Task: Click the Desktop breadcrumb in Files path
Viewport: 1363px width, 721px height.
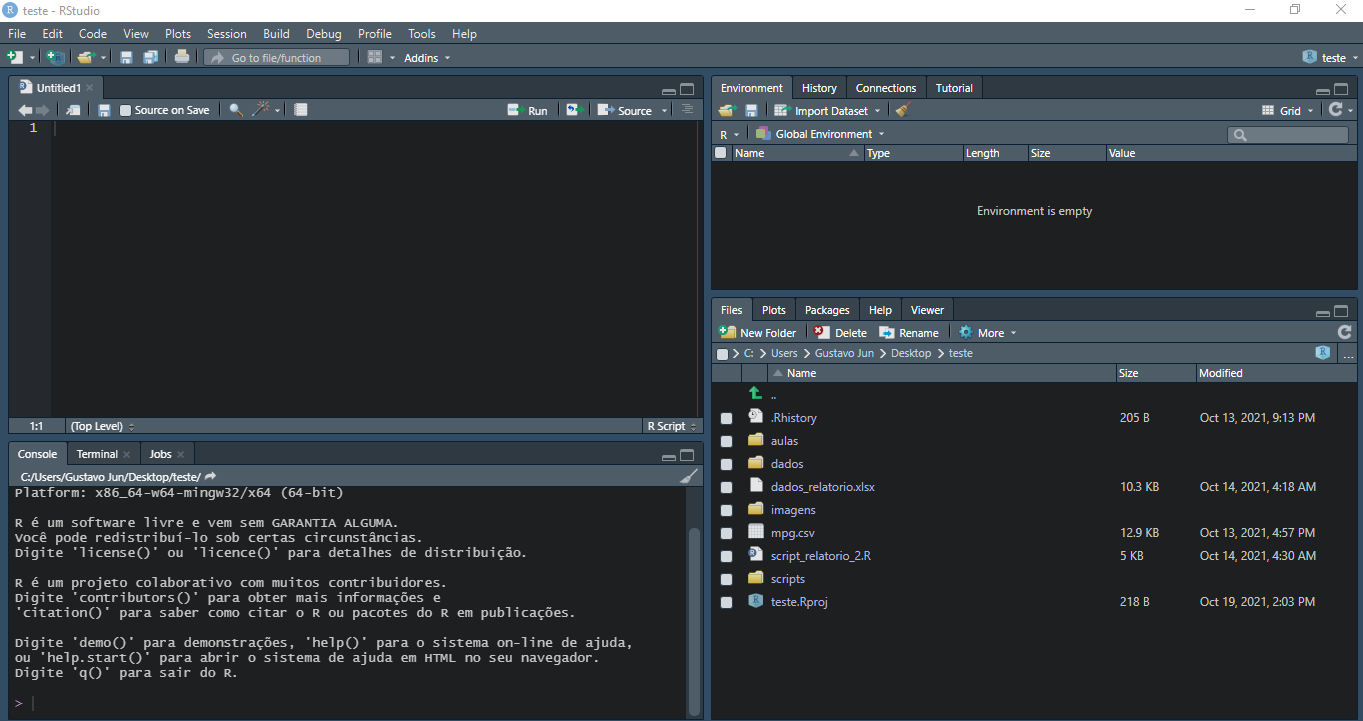Action: coord(911,353)
